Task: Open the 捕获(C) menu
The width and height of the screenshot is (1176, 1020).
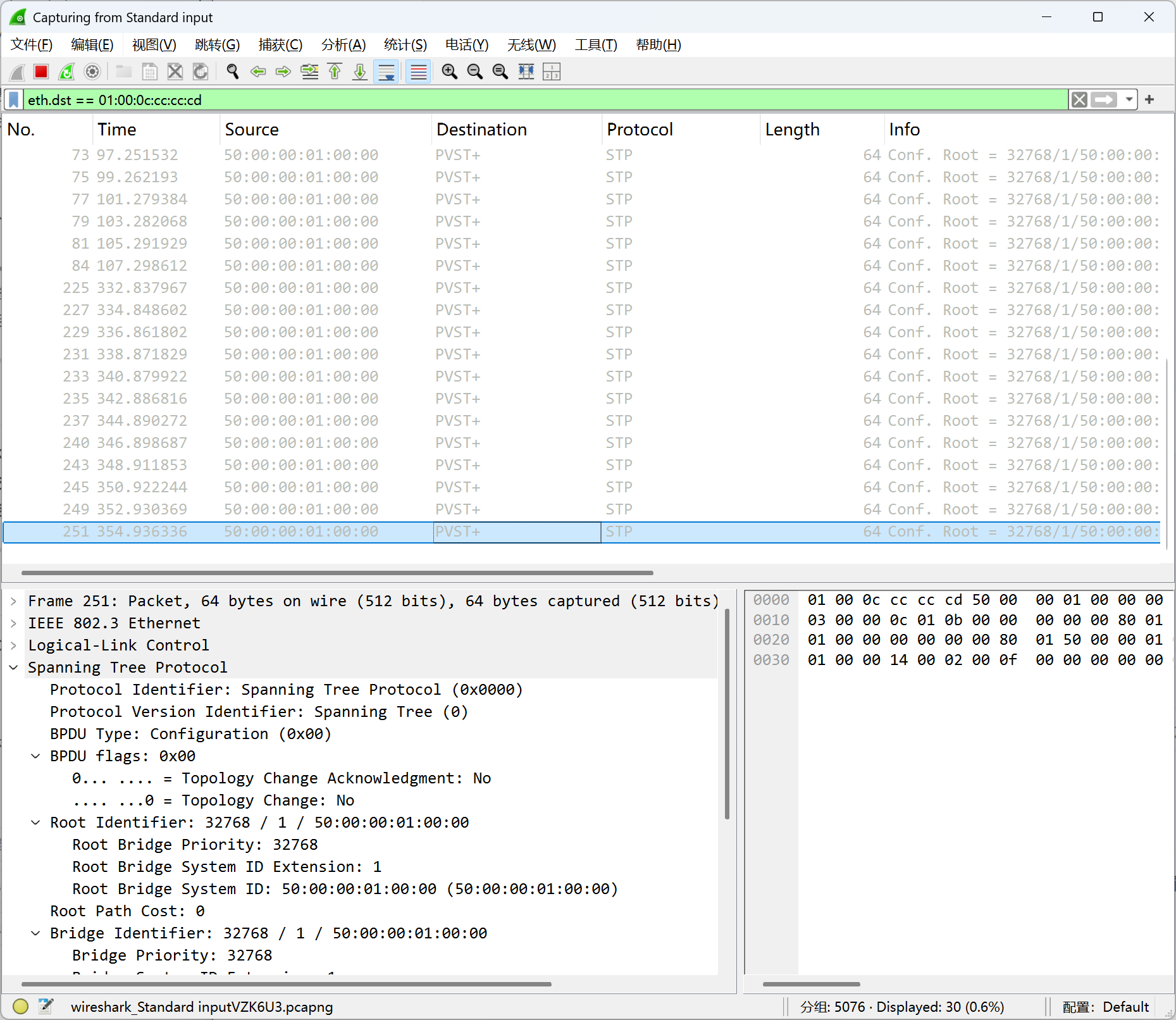Action: point(281,45)
